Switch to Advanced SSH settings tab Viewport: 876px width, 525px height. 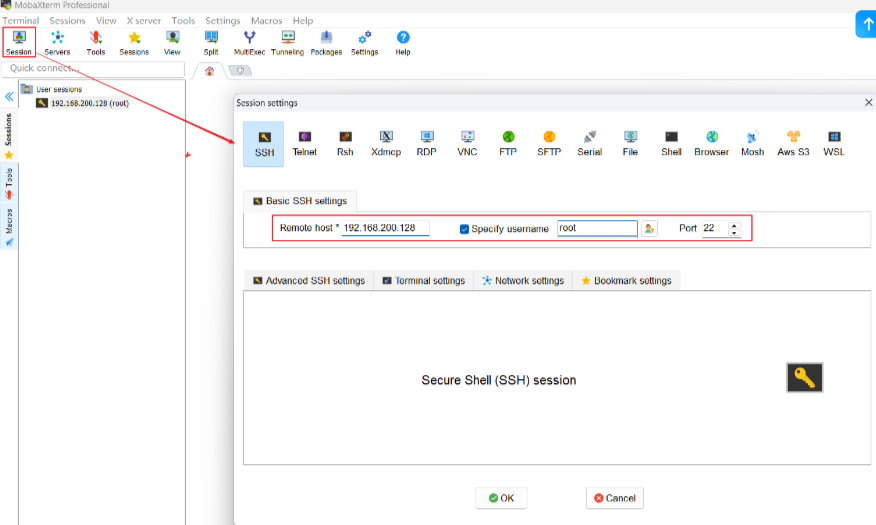308,281
